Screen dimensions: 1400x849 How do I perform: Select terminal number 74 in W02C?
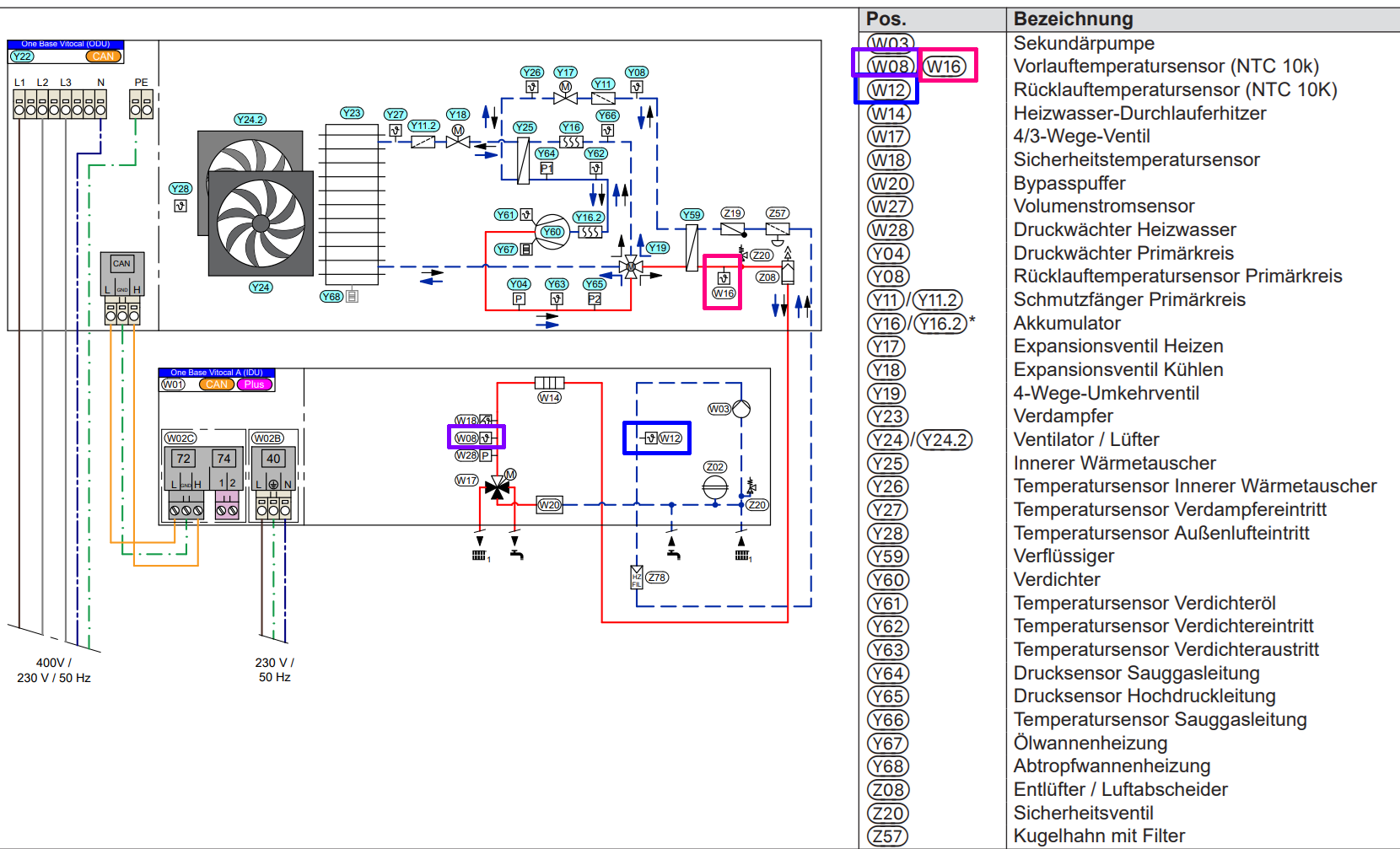[223, 459]
